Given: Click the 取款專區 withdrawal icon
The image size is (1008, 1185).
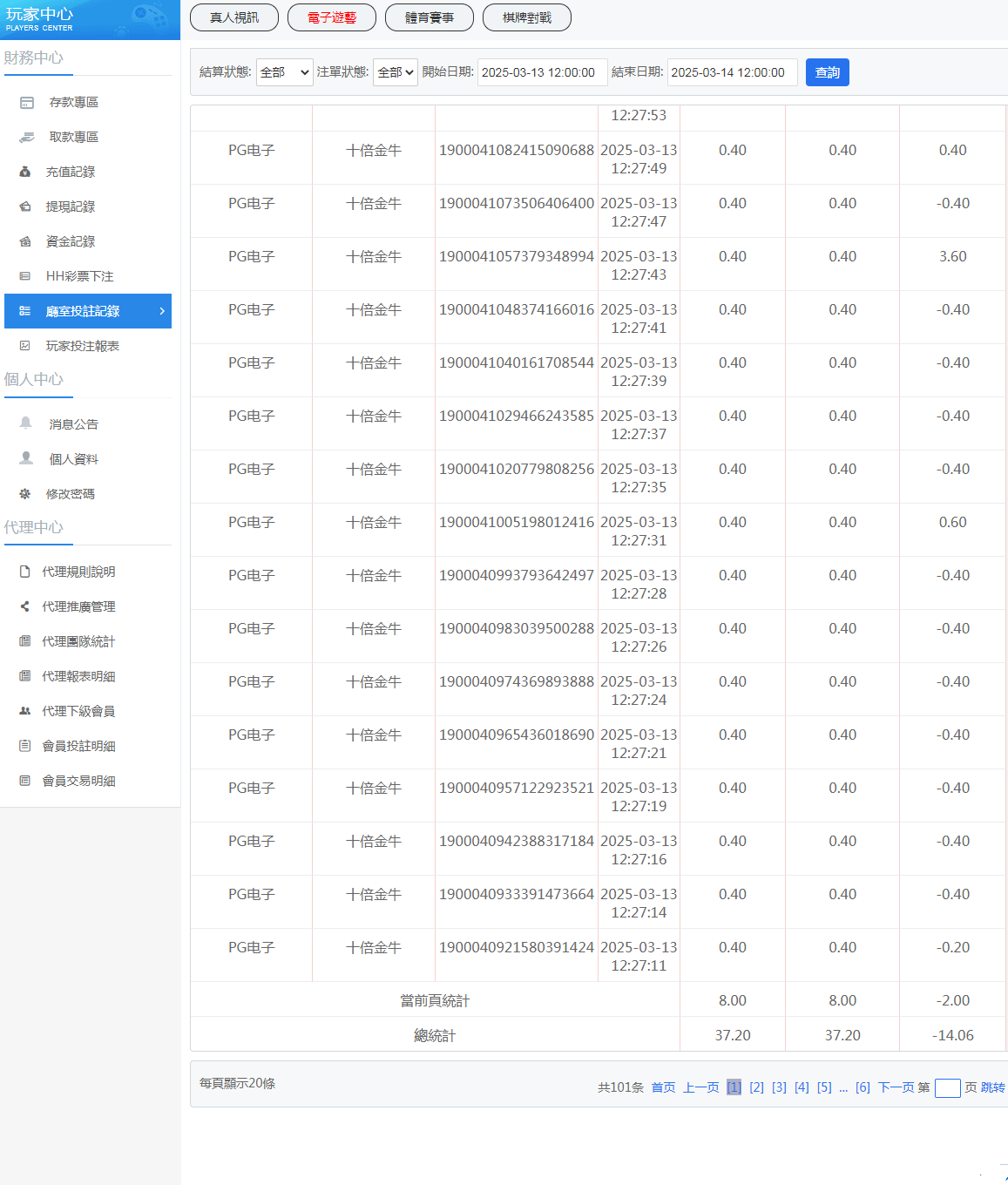Looking at the screenshot, I should point(27,138).
